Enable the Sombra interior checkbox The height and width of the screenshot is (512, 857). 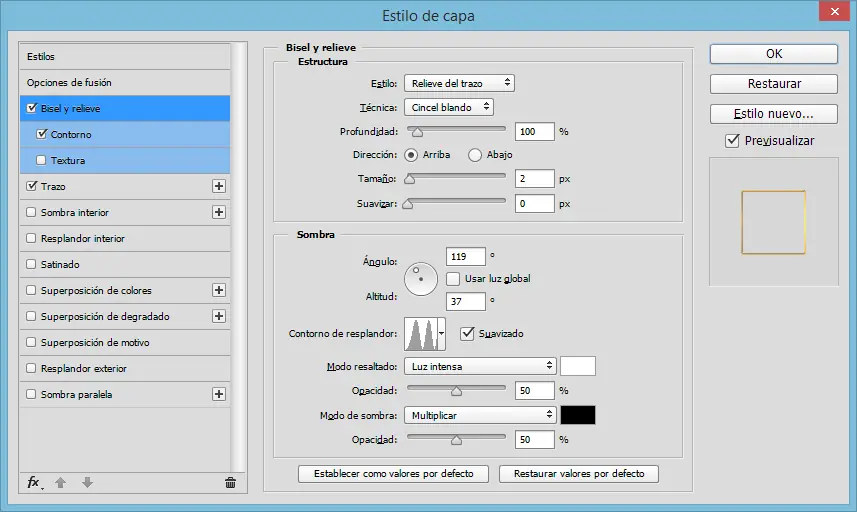(x=31, y=212)
